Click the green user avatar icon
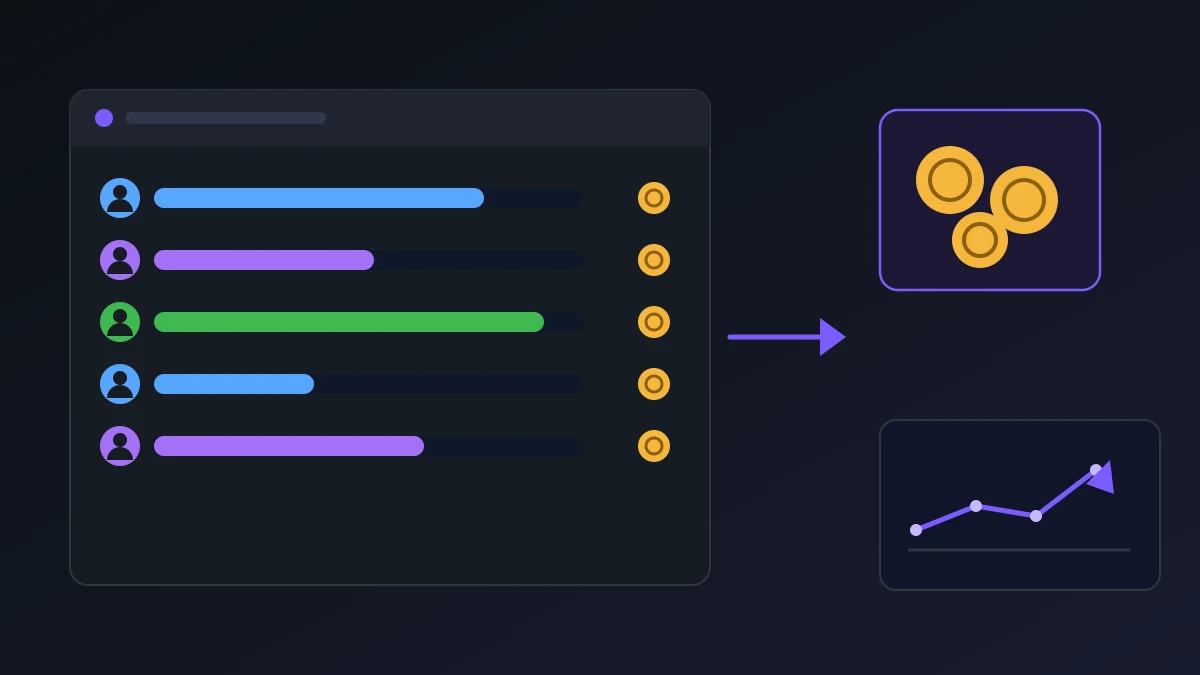1200x675 pixels. coord(120,322)
